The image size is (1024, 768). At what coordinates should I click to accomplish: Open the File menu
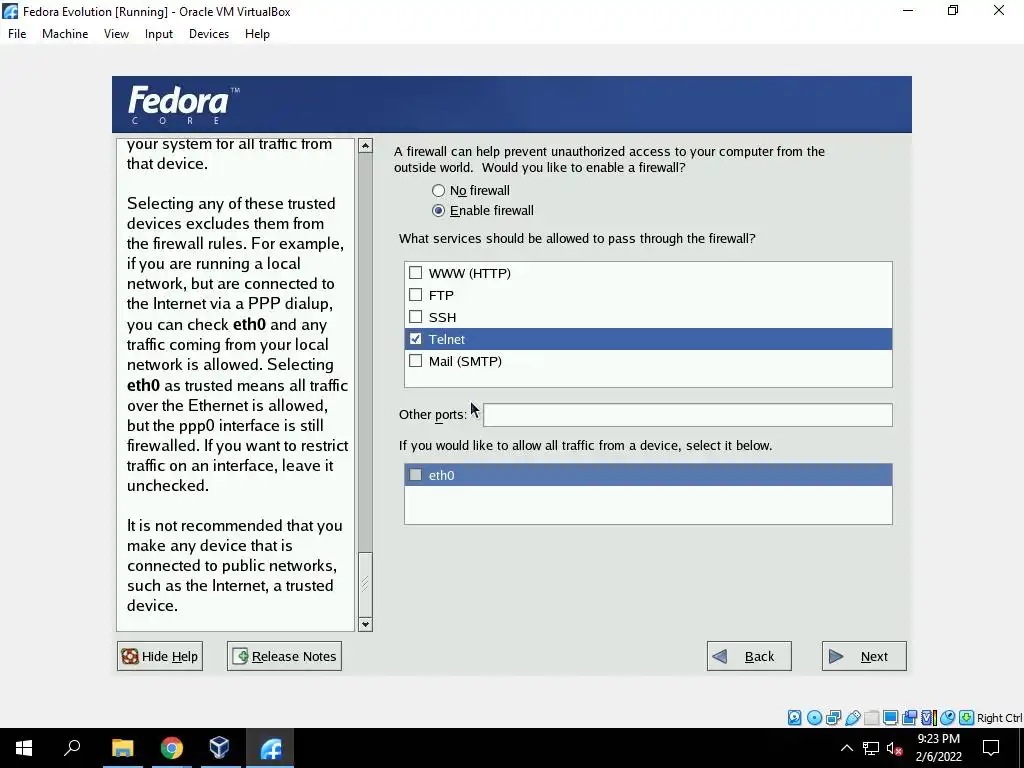17,34
